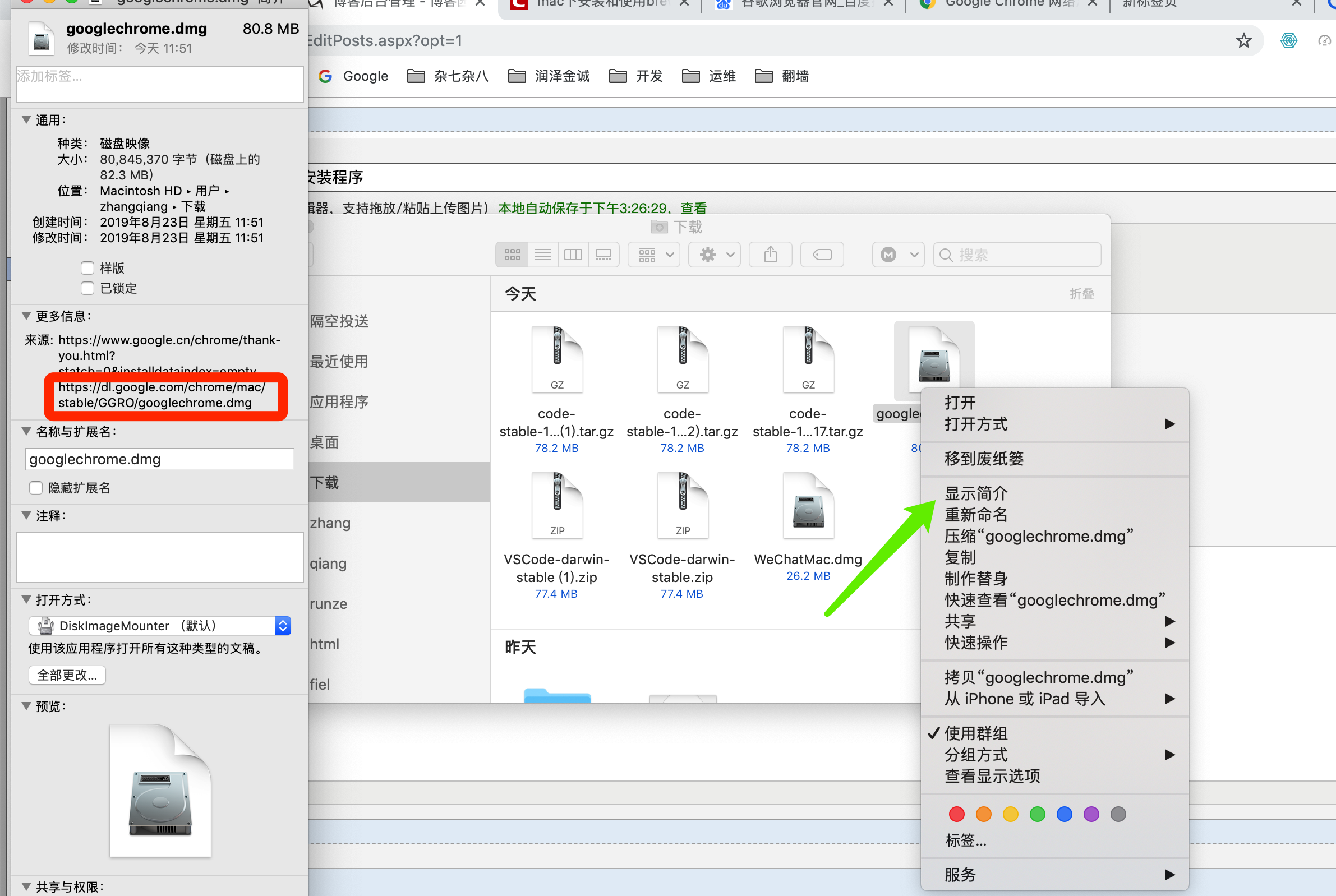The image size is (1336, 896).
Task: Apply the blue tag color
Action: click(x=1064, y=814)
